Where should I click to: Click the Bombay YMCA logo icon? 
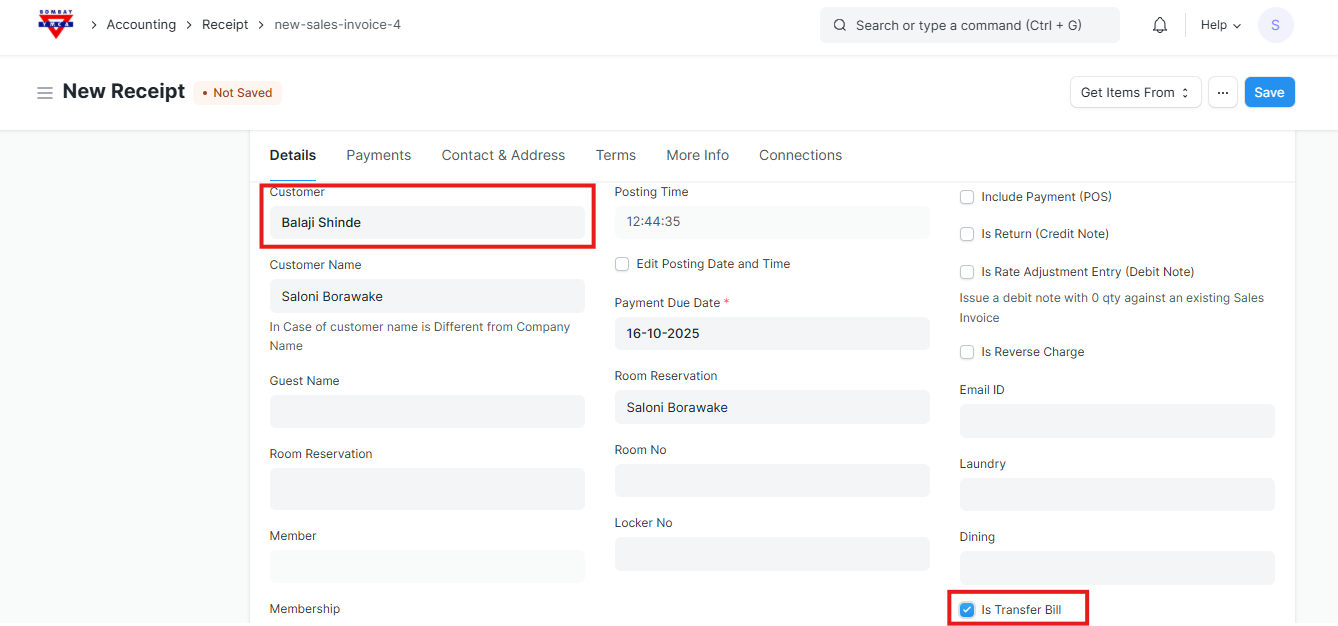click(56, 24)
